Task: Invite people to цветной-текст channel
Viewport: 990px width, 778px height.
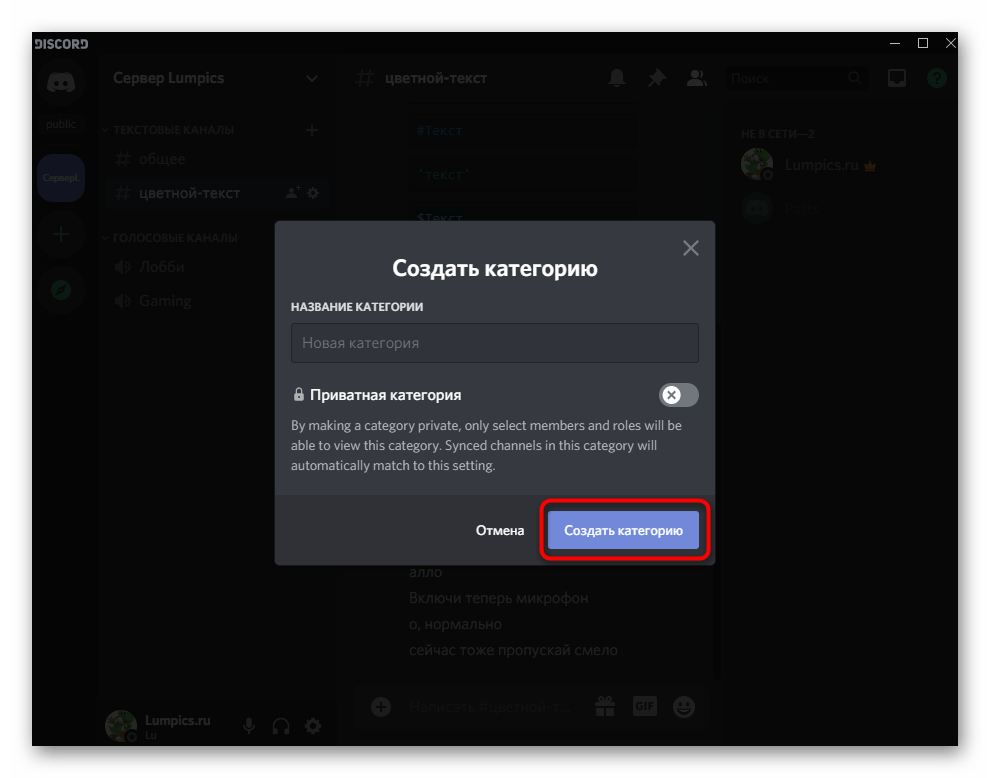Action: point(293,193)
